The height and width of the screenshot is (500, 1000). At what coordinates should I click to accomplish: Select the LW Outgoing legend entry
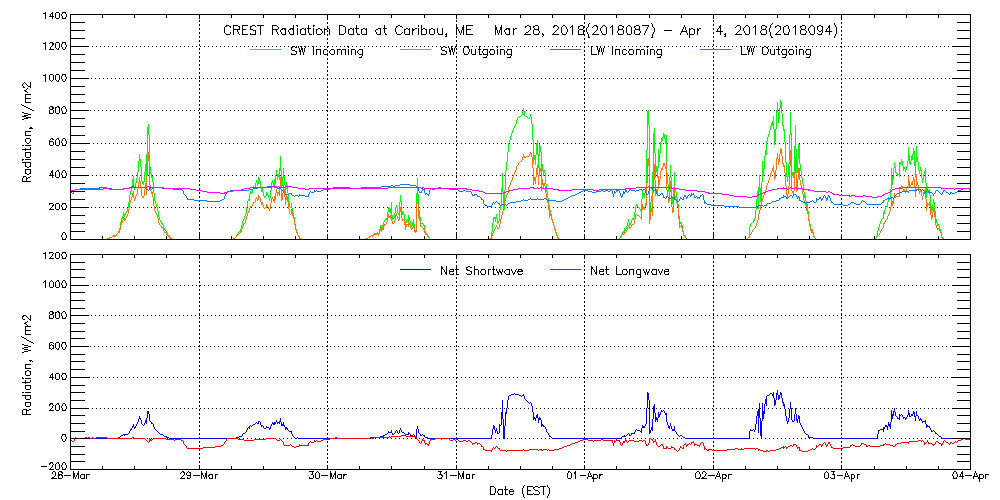775,51
